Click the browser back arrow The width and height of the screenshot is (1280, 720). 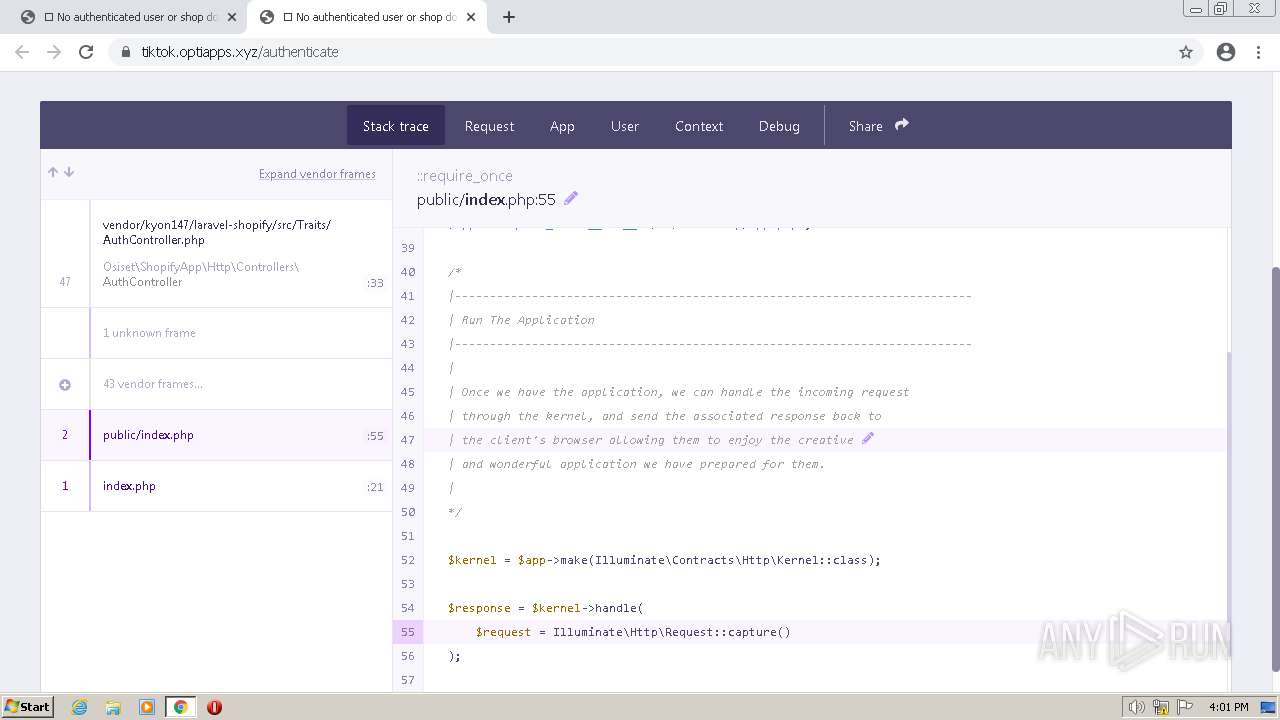click(x=22, y=52)
